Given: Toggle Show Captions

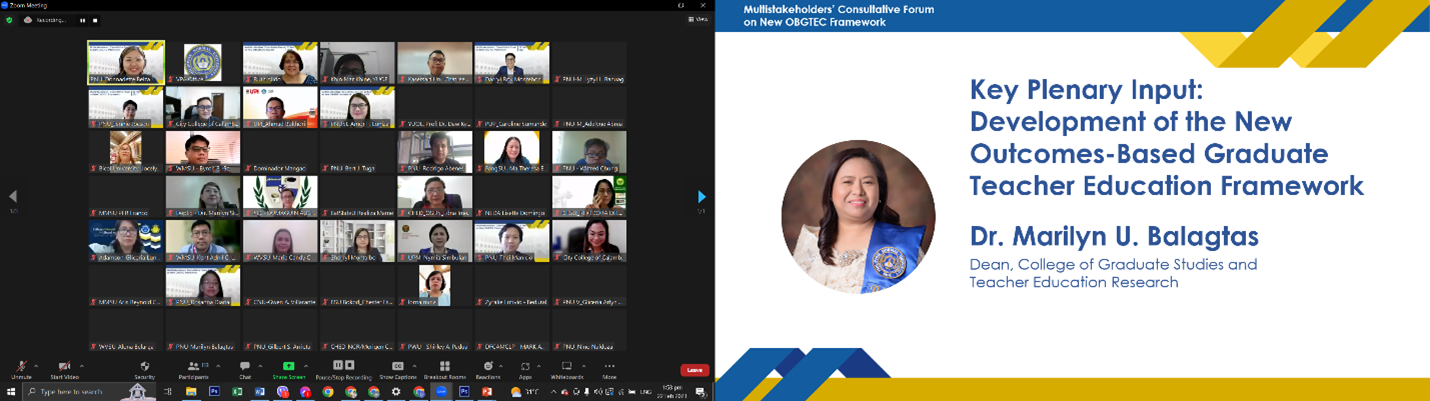Looking at the screenshot, I should coord(397,368).
